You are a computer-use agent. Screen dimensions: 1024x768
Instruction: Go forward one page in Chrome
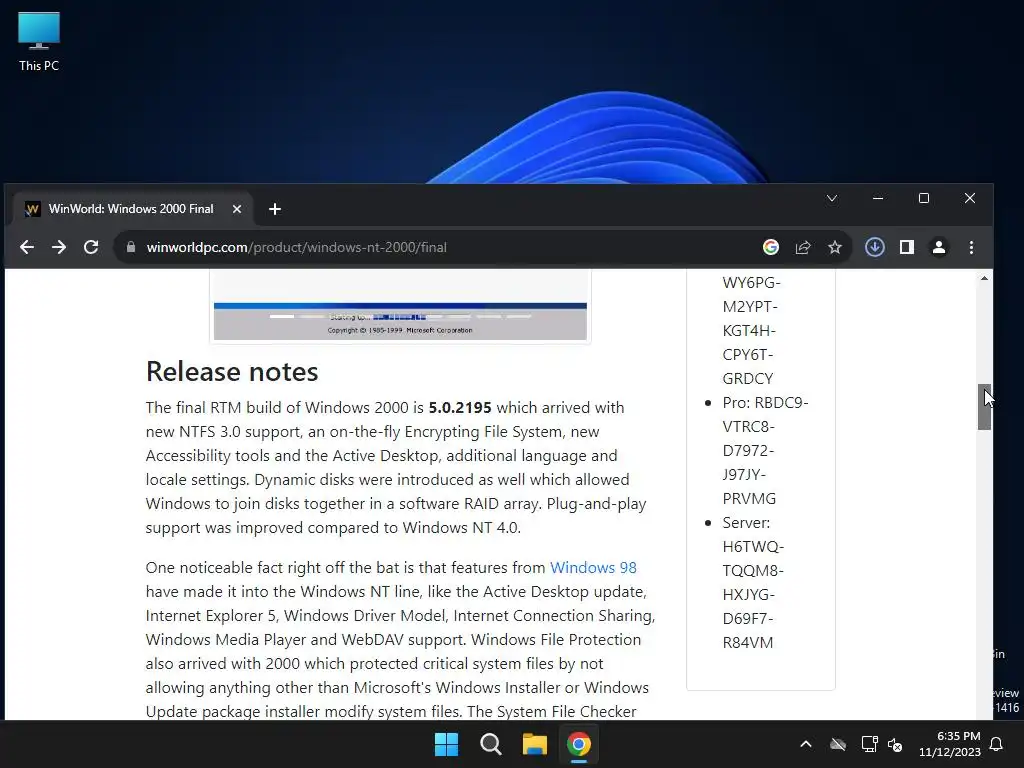tap(59, 247)
